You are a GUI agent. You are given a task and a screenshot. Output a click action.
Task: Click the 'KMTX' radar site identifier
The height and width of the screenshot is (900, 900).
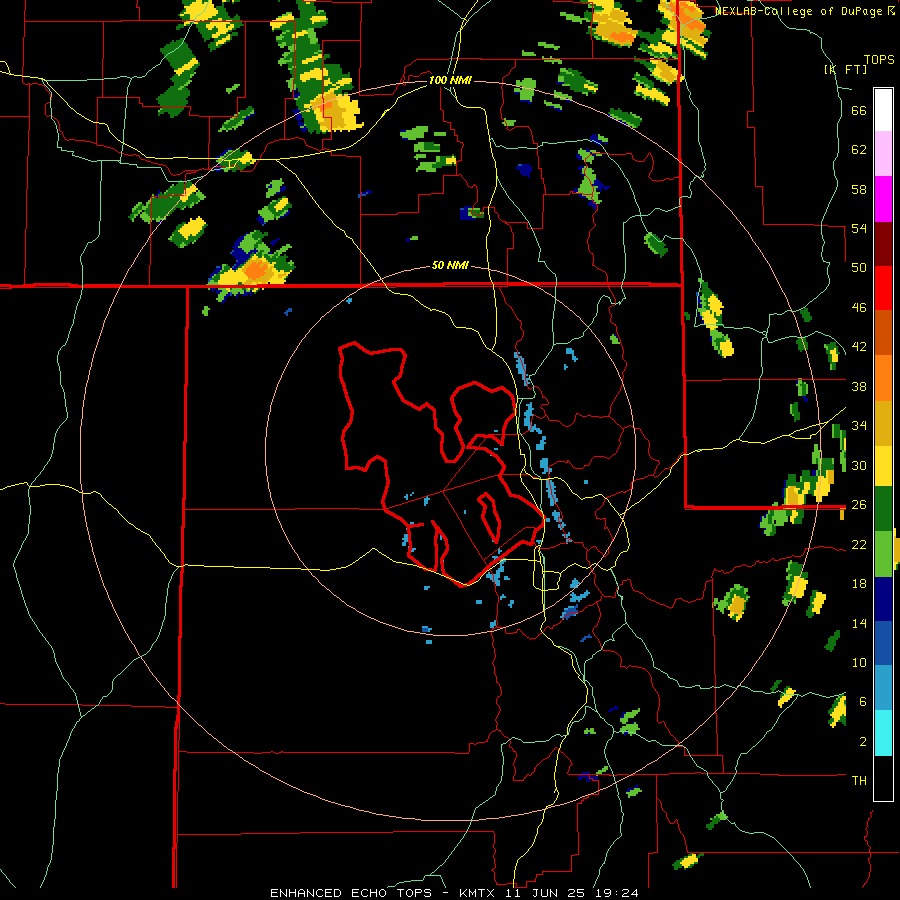[x=476, y=893]
